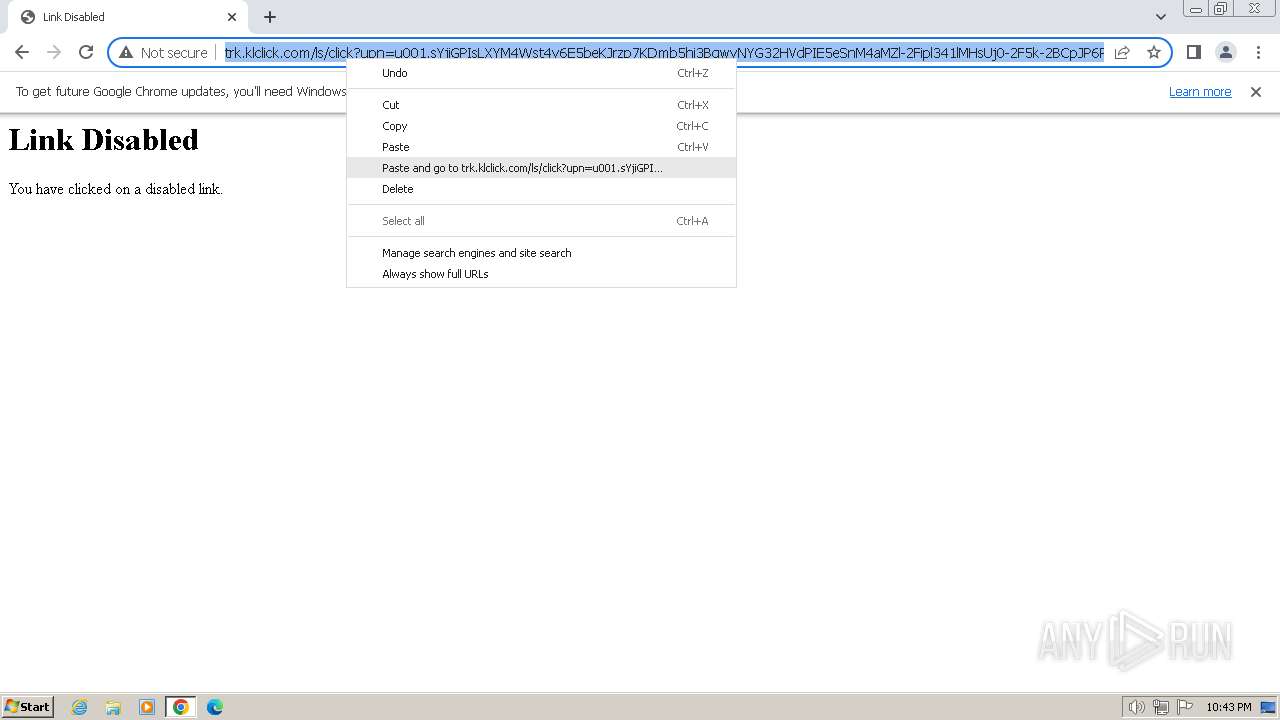Expand the tab search chevron
1280x720 pixels.
click(1160, 17)
